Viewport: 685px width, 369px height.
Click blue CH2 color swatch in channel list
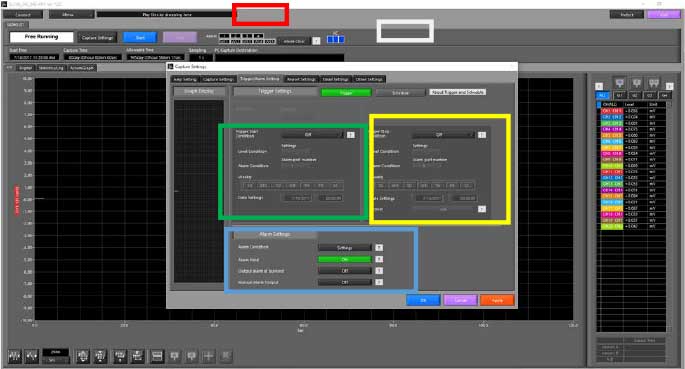[x=612, y=117]
